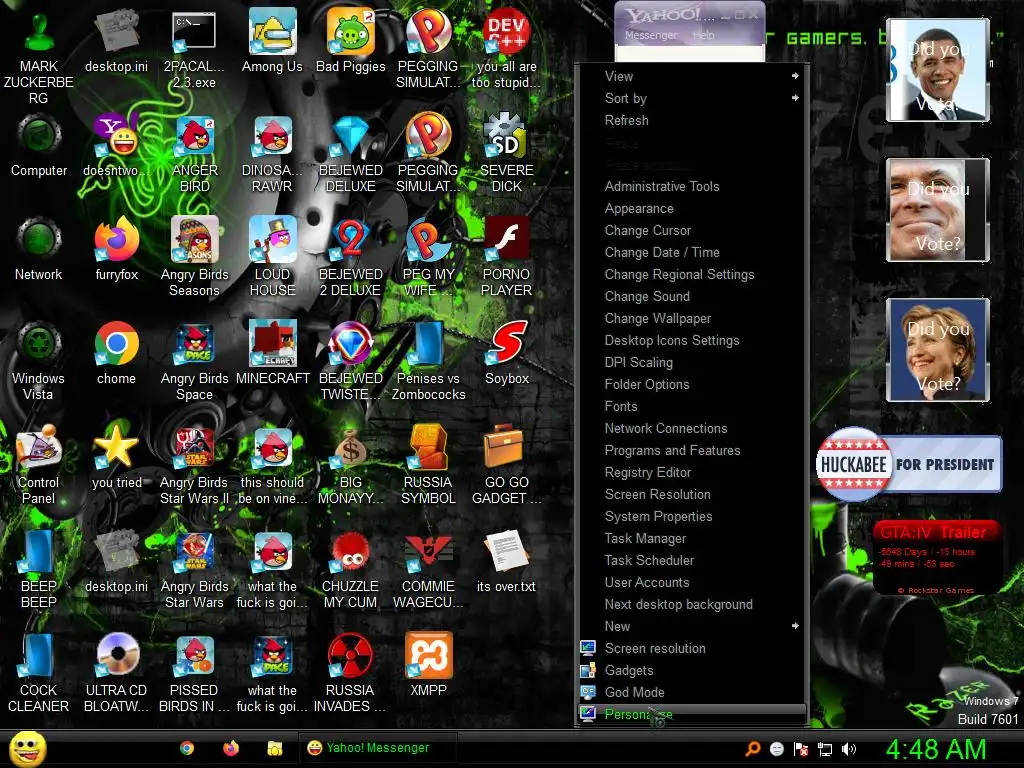Choose Screen Resolution menu entry under Registry Editor
This screenshot has width=1024, height=768.
point(692,494)
